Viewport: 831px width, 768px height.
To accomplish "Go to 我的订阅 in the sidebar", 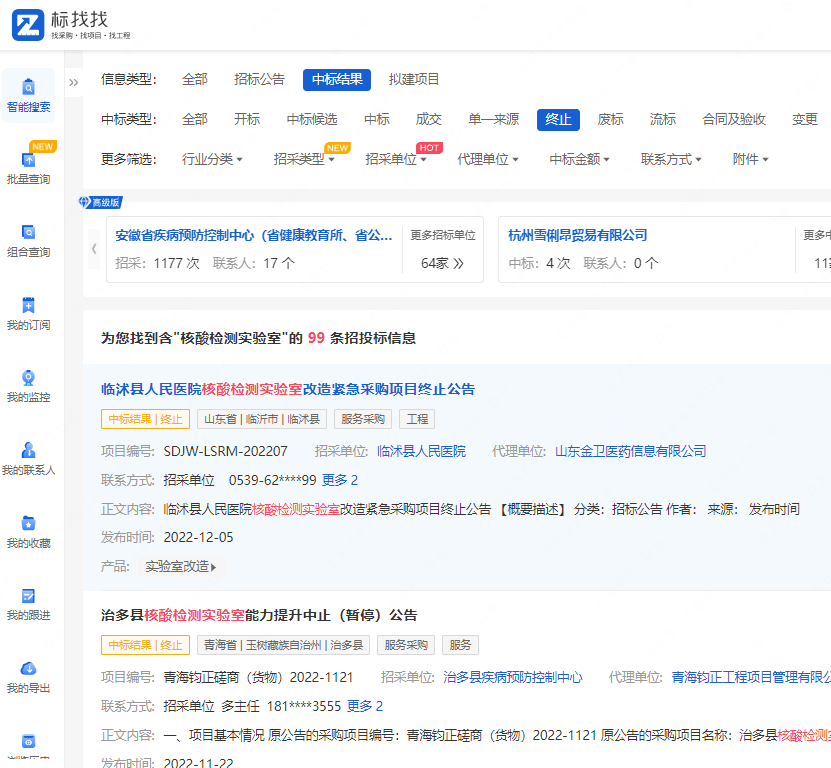I will click(x=29, y=314).
